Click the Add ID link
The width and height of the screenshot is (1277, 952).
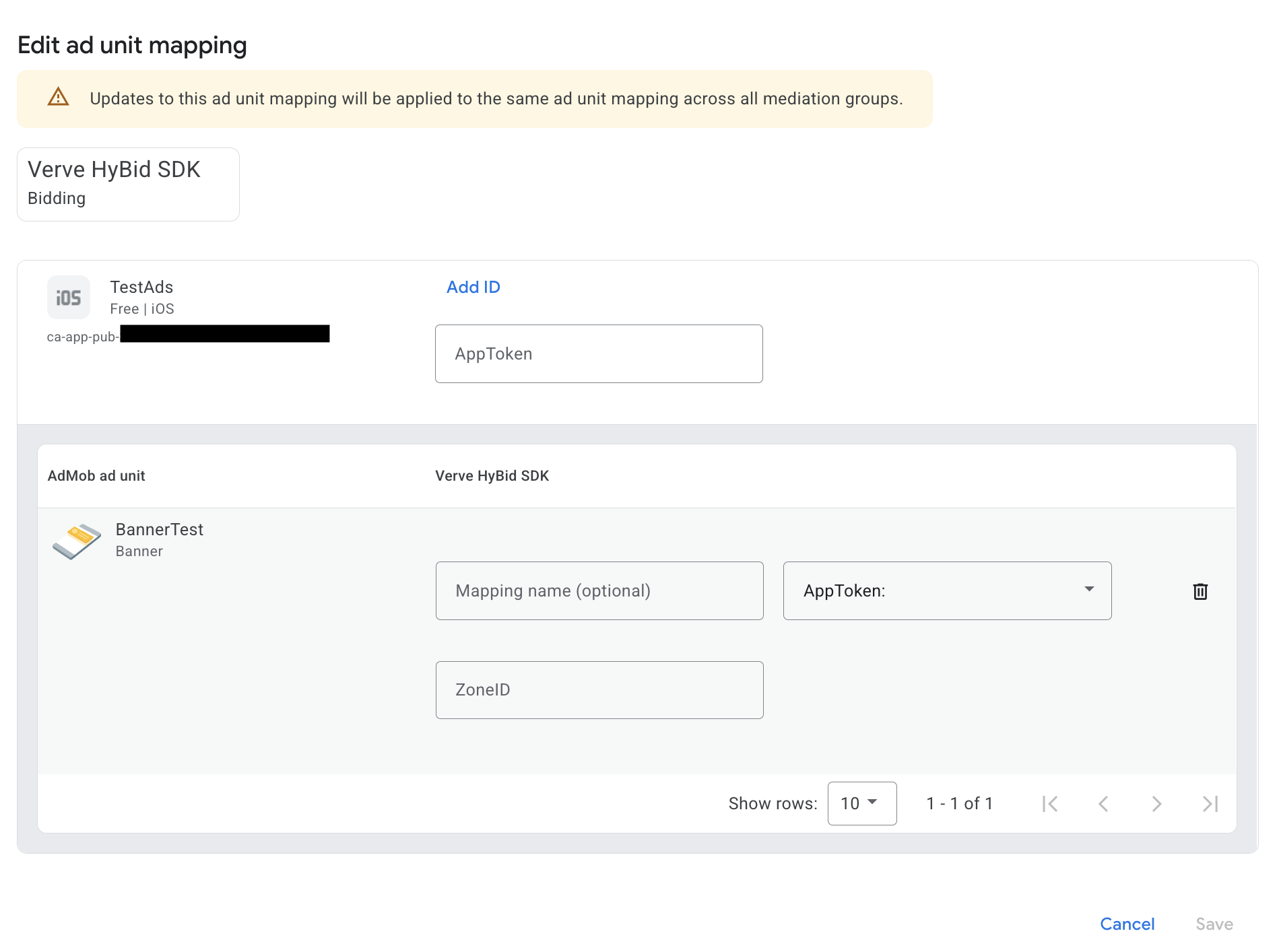coord(473,287)
